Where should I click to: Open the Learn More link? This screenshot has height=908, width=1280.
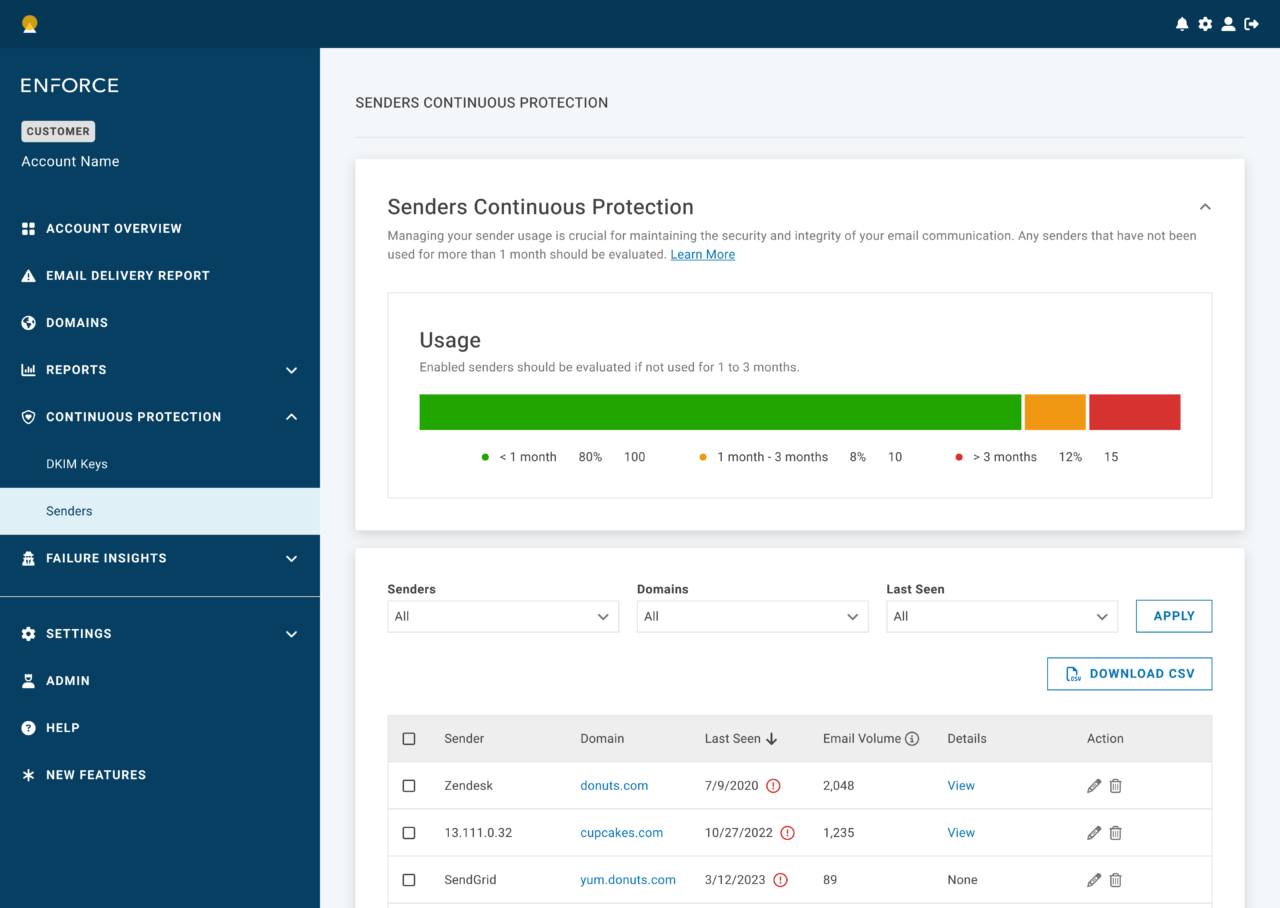(x=702, y=255)
